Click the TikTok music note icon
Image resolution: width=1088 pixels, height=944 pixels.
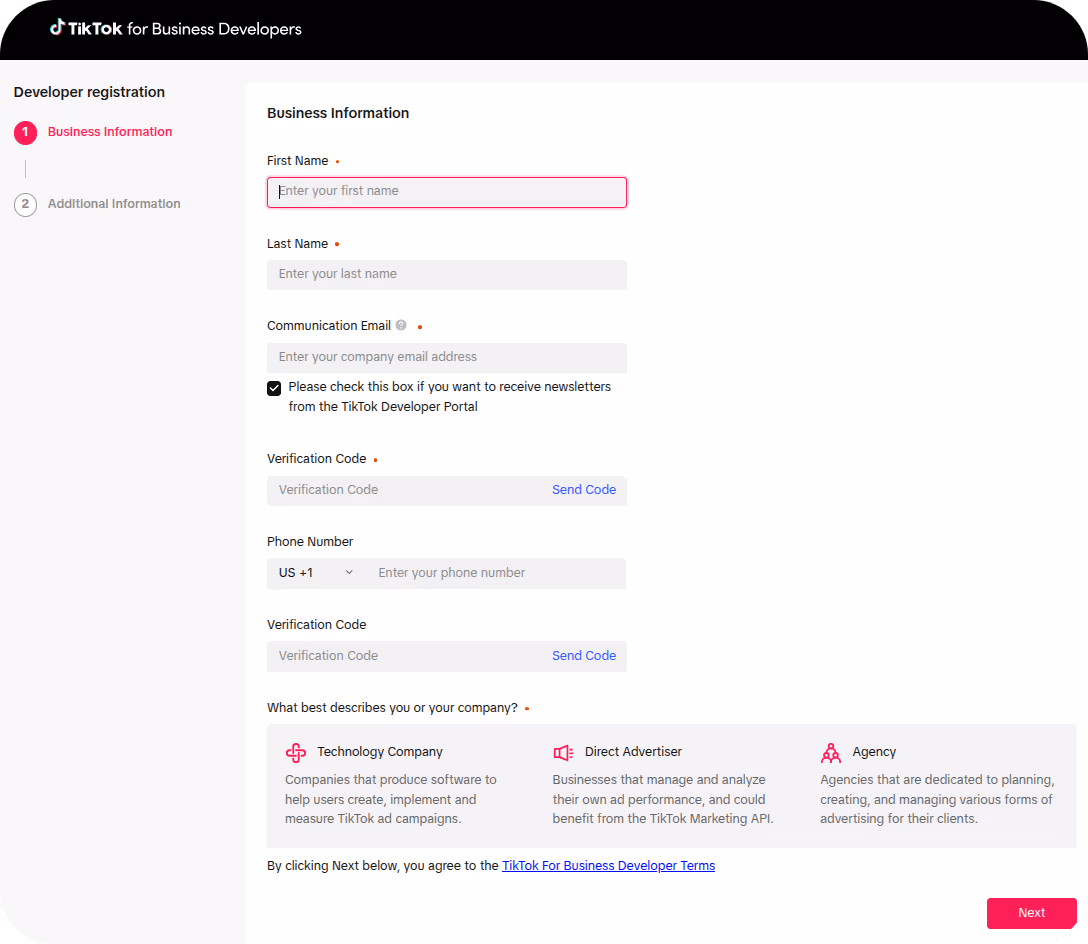point(57,28)
